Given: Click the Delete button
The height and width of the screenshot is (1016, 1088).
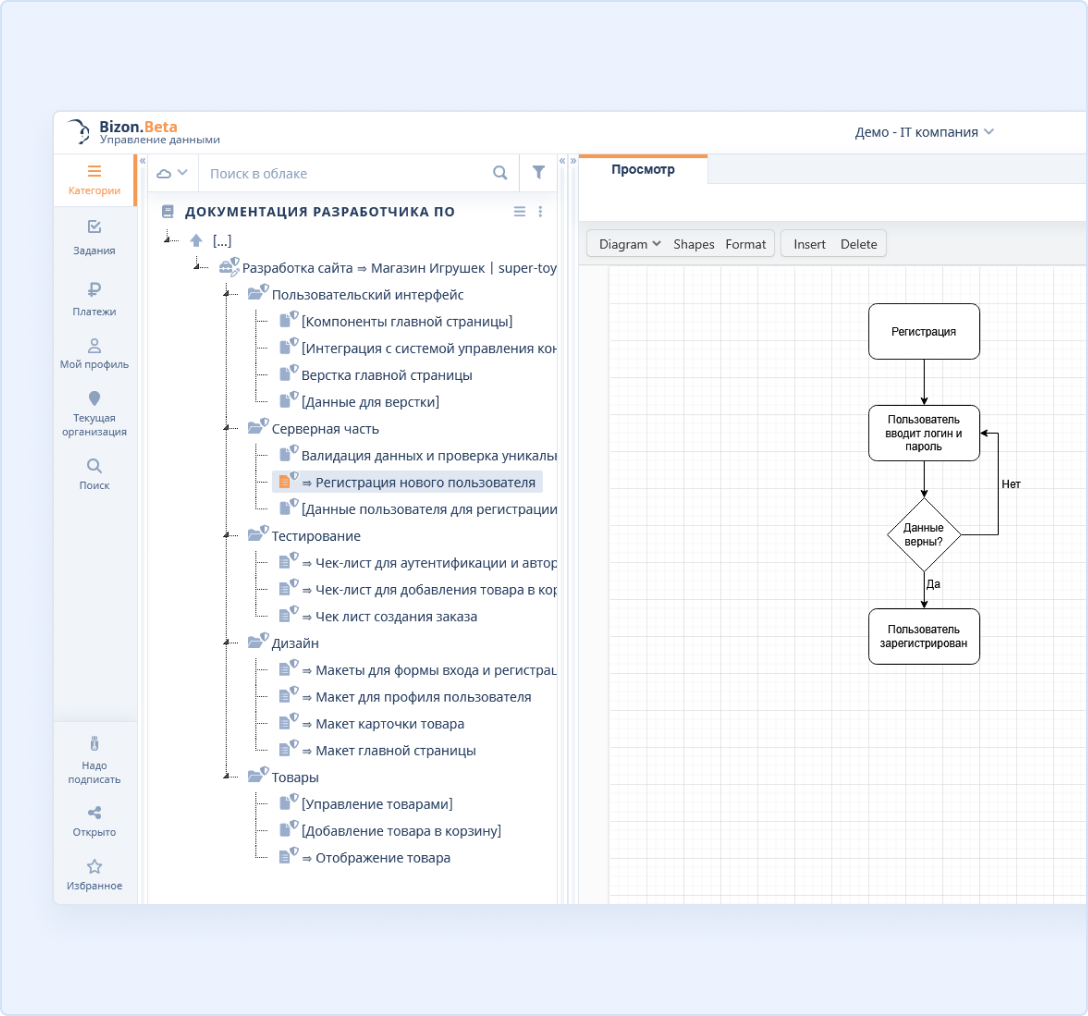Looking at the screenshot, I should [x=858, y=244].
